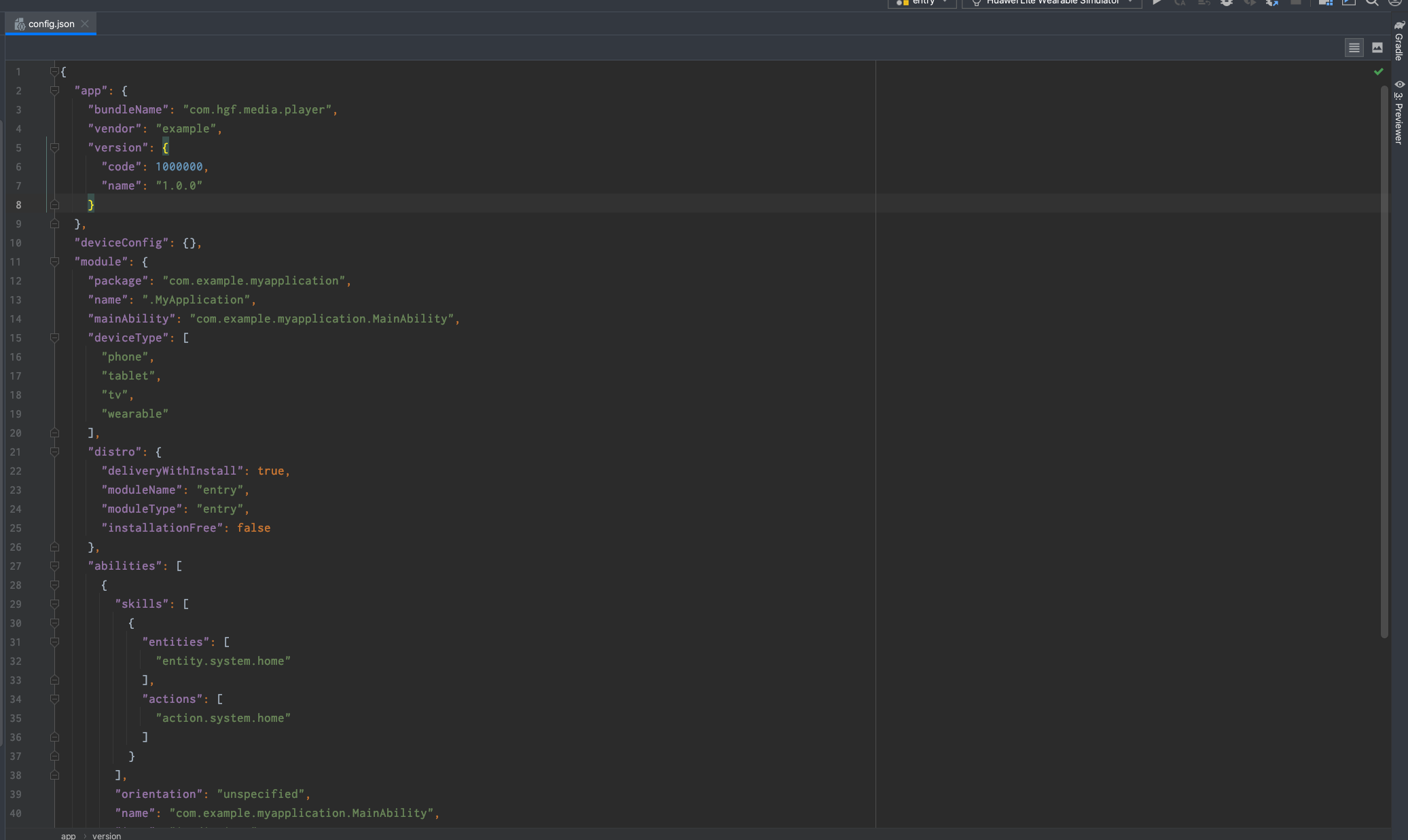Switch editor to design image view
This screenshot has width=1408, height=840.
(1377, 48)
